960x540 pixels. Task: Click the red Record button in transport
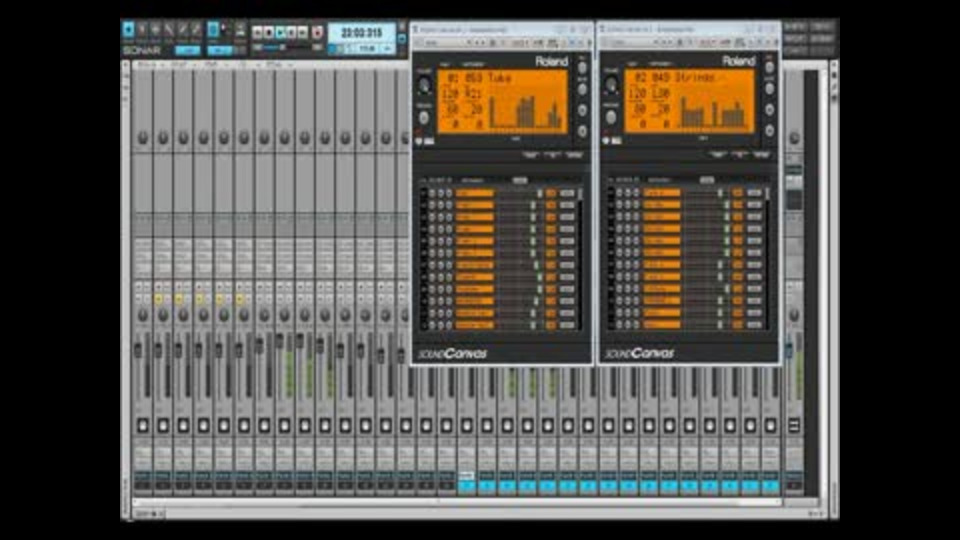tap(318, 32)
